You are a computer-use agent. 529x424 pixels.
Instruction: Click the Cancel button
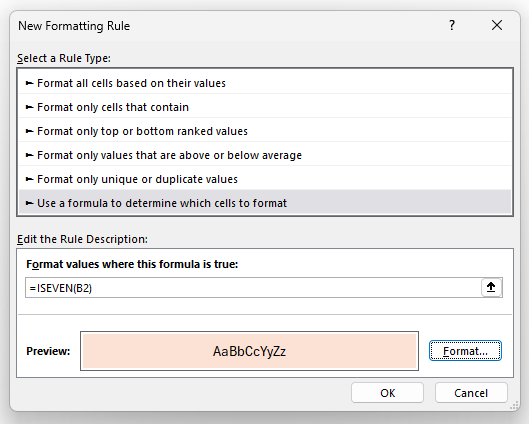[471, 393]
